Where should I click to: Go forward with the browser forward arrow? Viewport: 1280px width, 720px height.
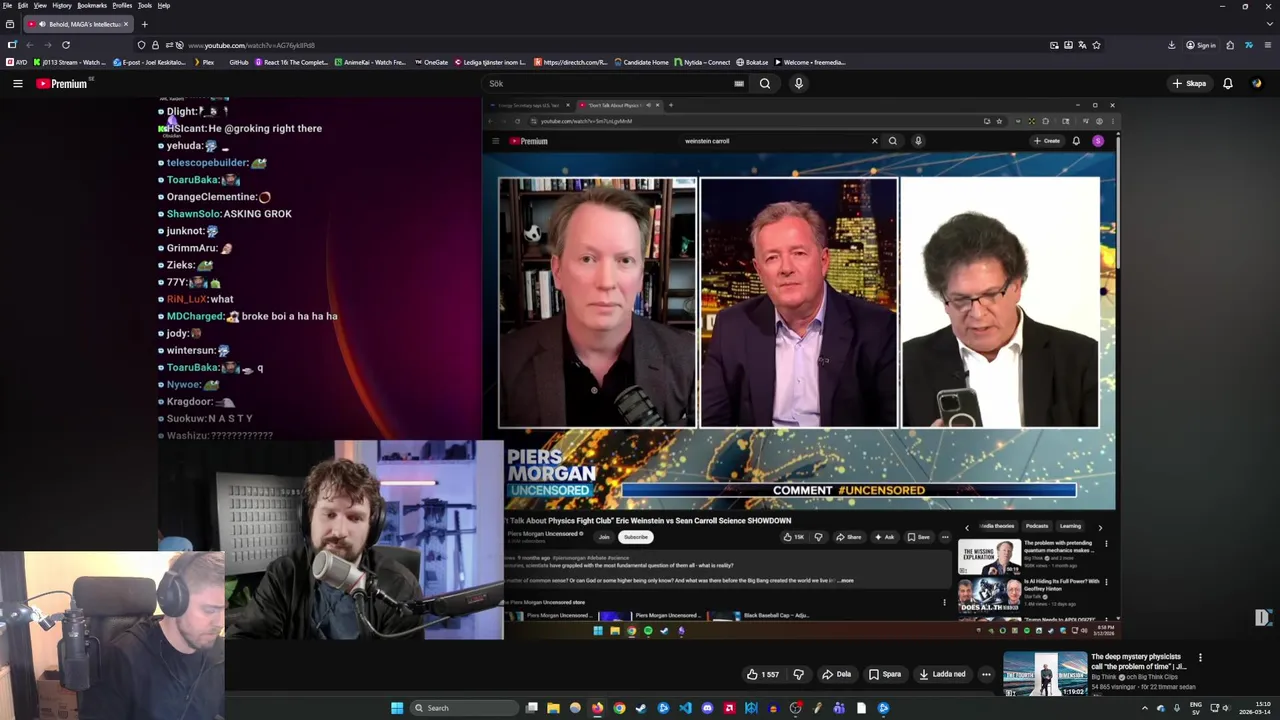click(47, 45)
